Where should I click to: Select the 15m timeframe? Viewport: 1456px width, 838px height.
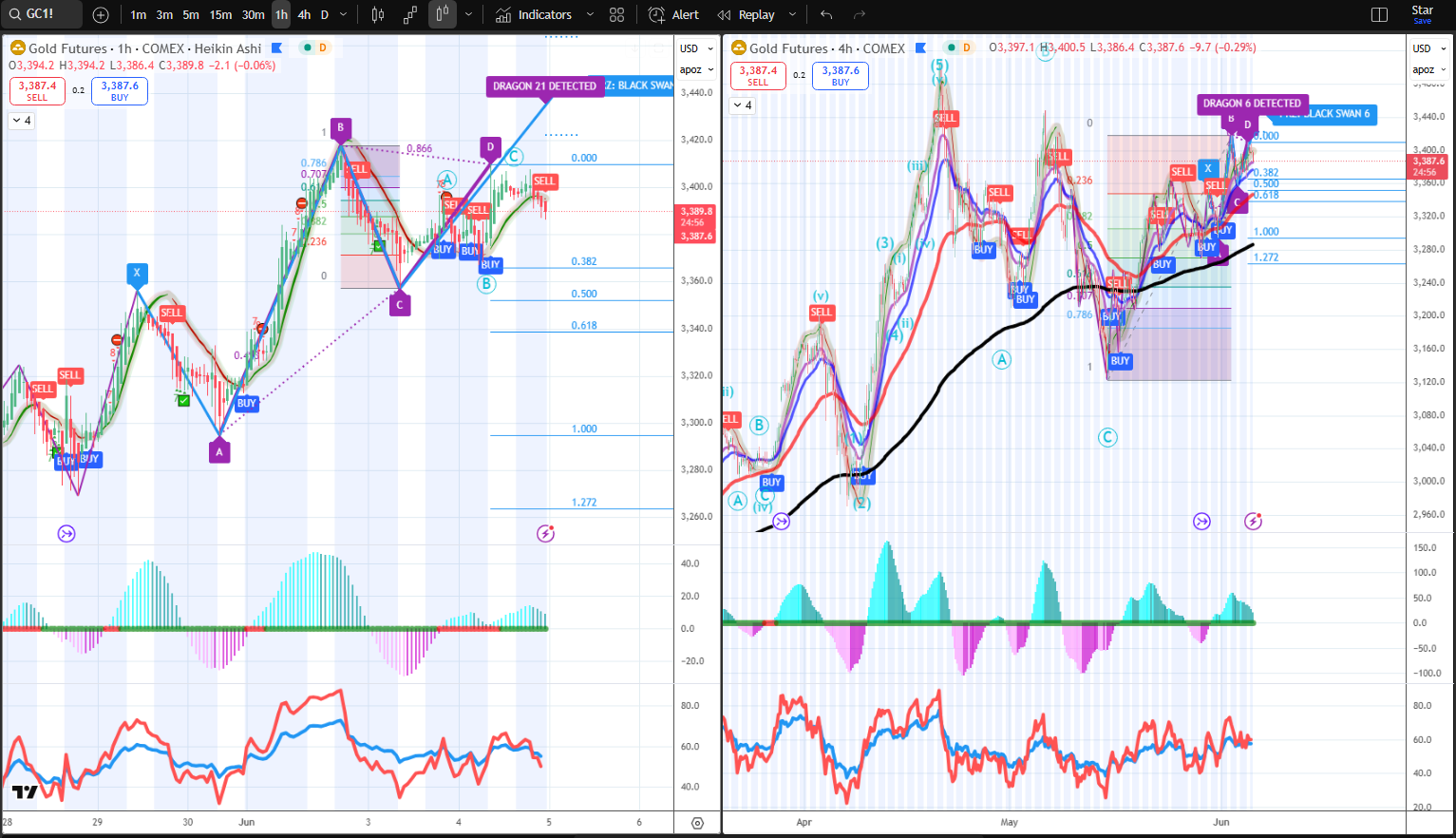pyautogui.click(x=220, y=14)
